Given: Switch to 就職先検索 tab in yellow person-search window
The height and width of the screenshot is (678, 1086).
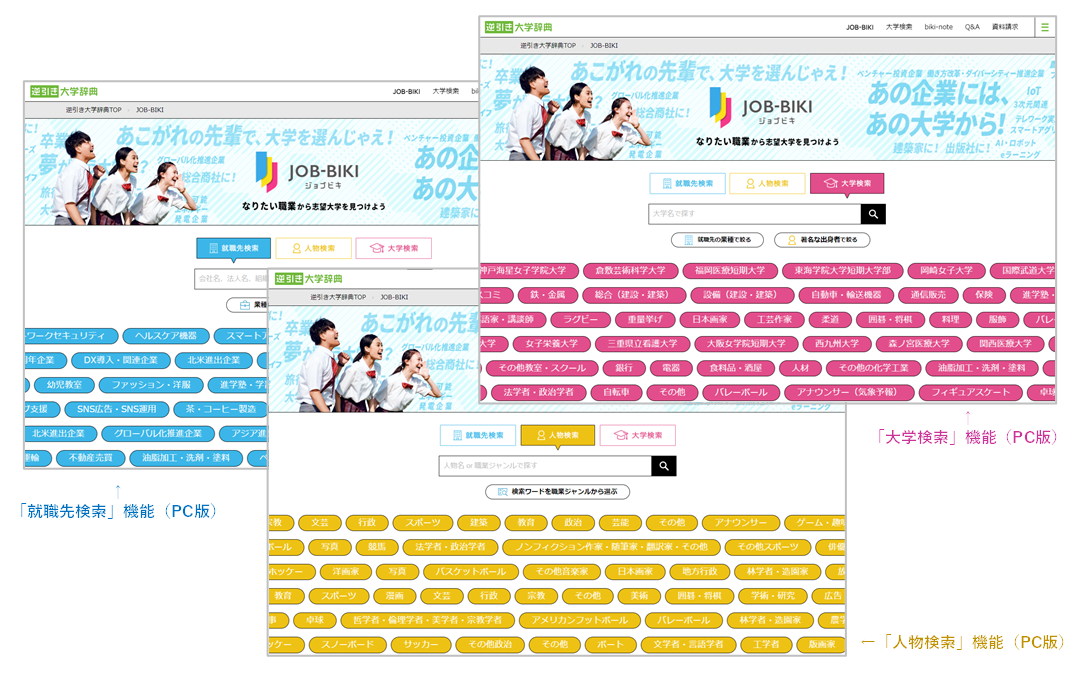Looking at the screenshot, I should coord(478,436).
